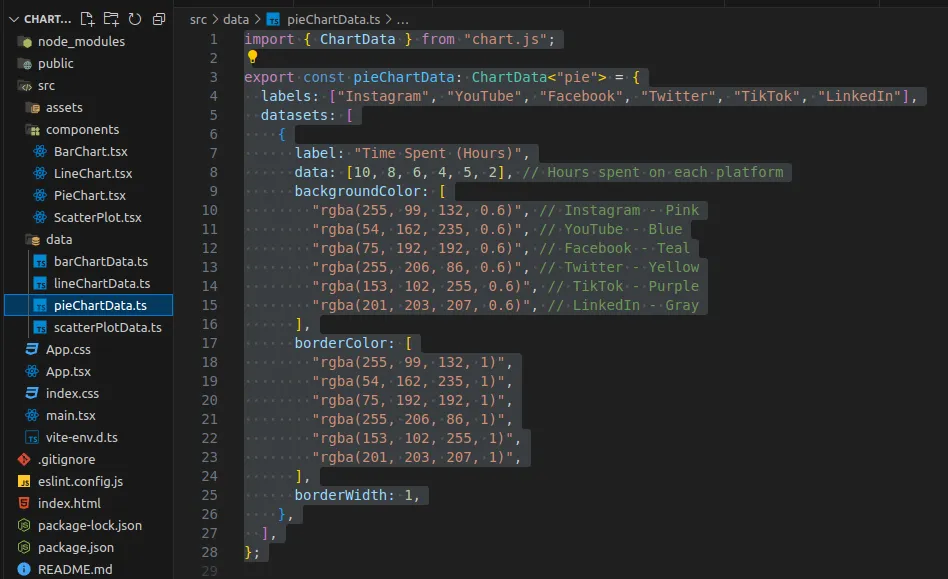This screenshot has width=948, height=579.
Task: Click "ChartData" in the import statement
Action: point(357,39)
